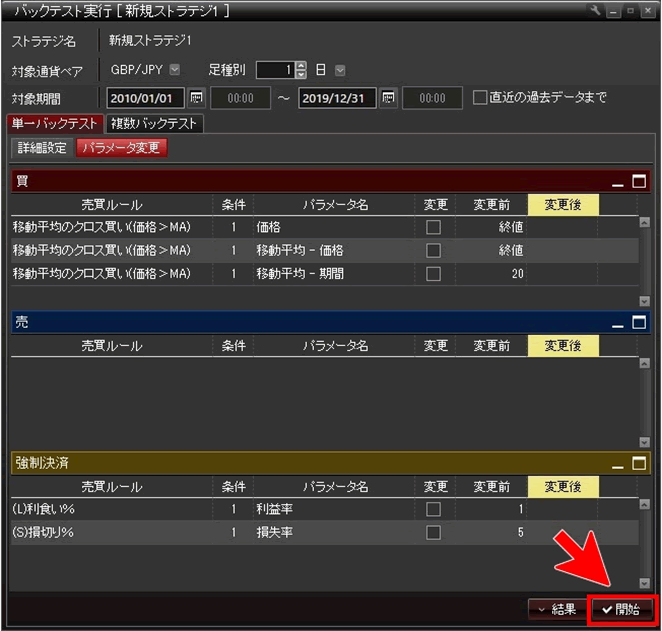Click the 開始 start button
The width and height of the screenshot is (662, 631).
click(x=621, y=609)
